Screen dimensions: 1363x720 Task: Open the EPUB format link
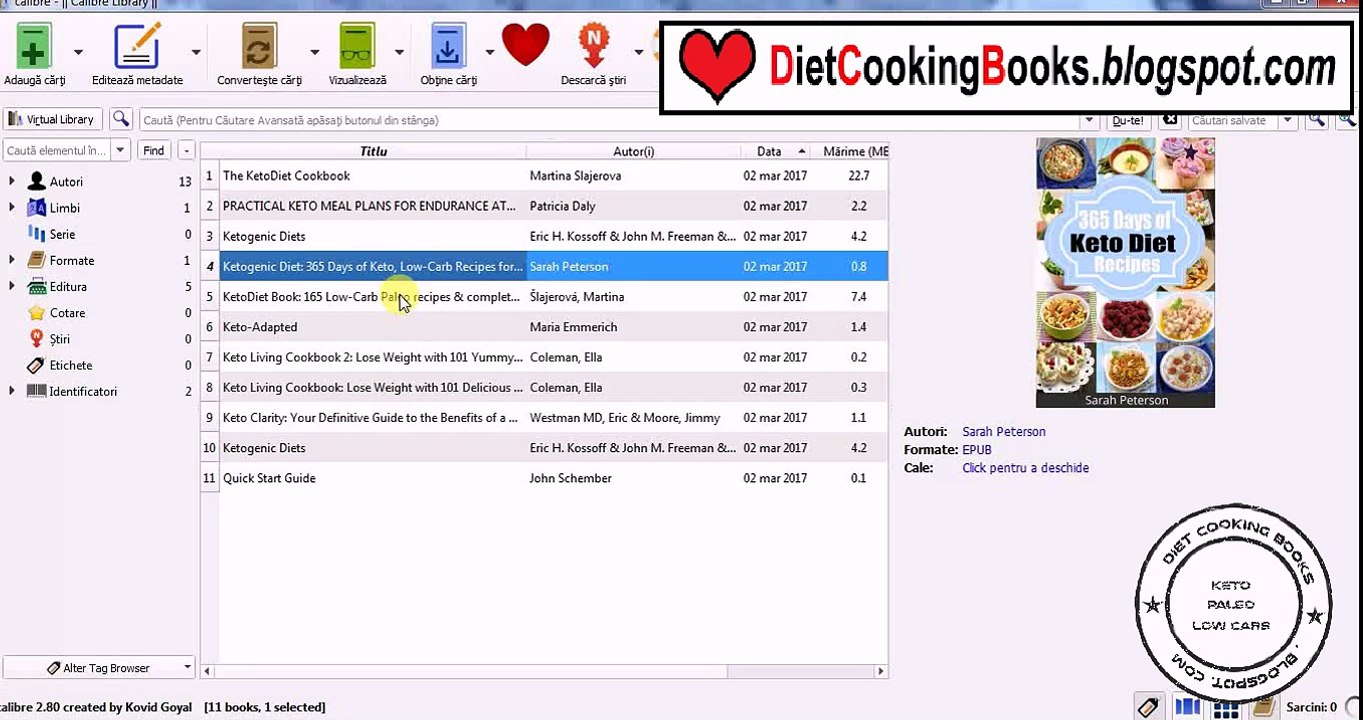[x=977, y=450]
